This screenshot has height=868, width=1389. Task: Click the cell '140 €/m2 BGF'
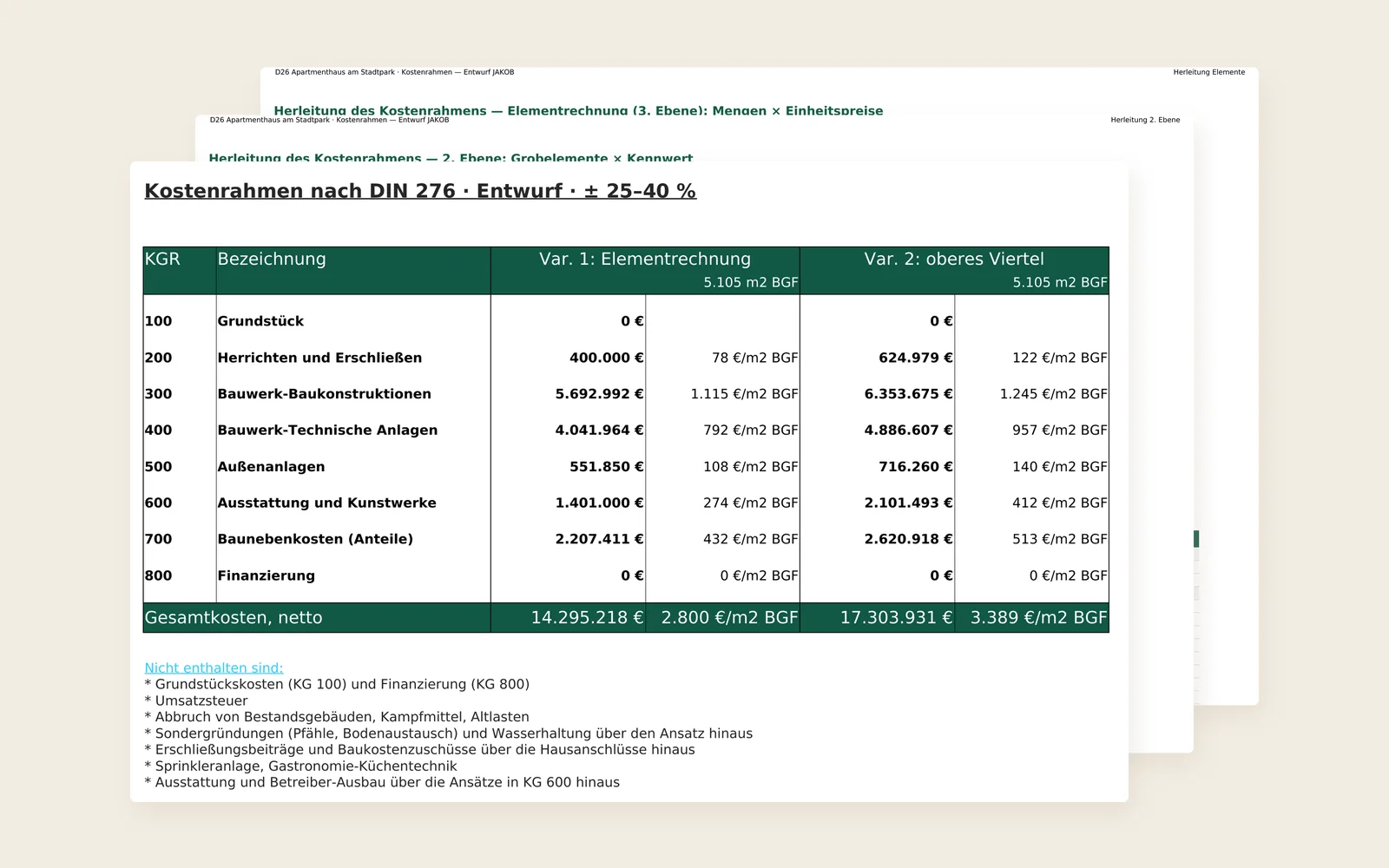(x=1059, y=467)
